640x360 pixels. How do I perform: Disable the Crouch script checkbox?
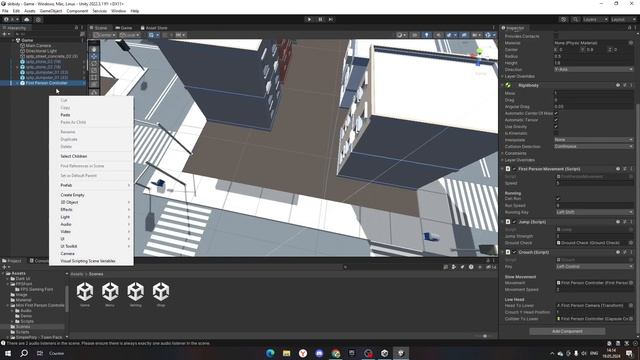click(514, 252)
